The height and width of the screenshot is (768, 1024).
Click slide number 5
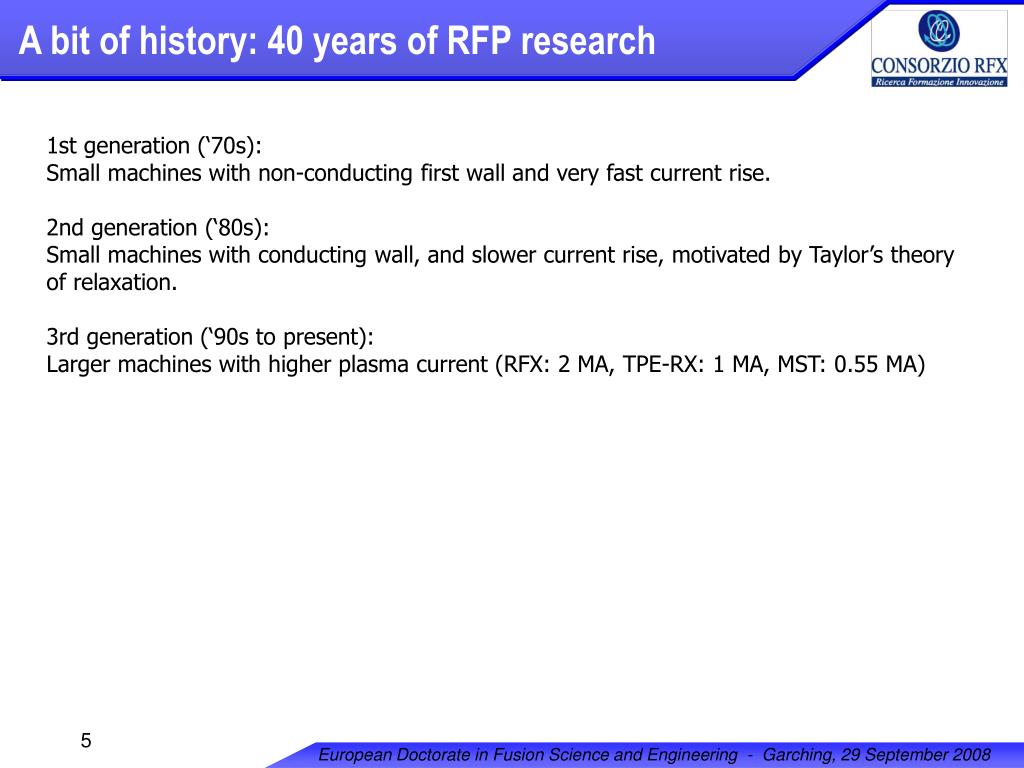point(86,741)
